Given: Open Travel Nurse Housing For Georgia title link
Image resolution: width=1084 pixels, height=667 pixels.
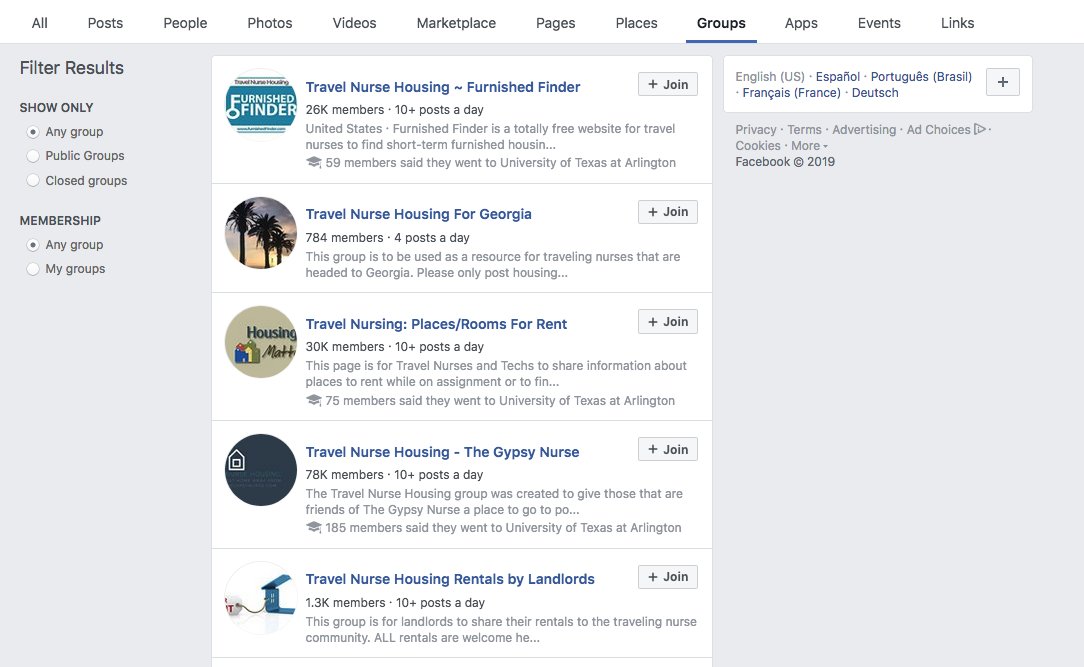Looking at the screenshot, I should [x=418, y=214].
